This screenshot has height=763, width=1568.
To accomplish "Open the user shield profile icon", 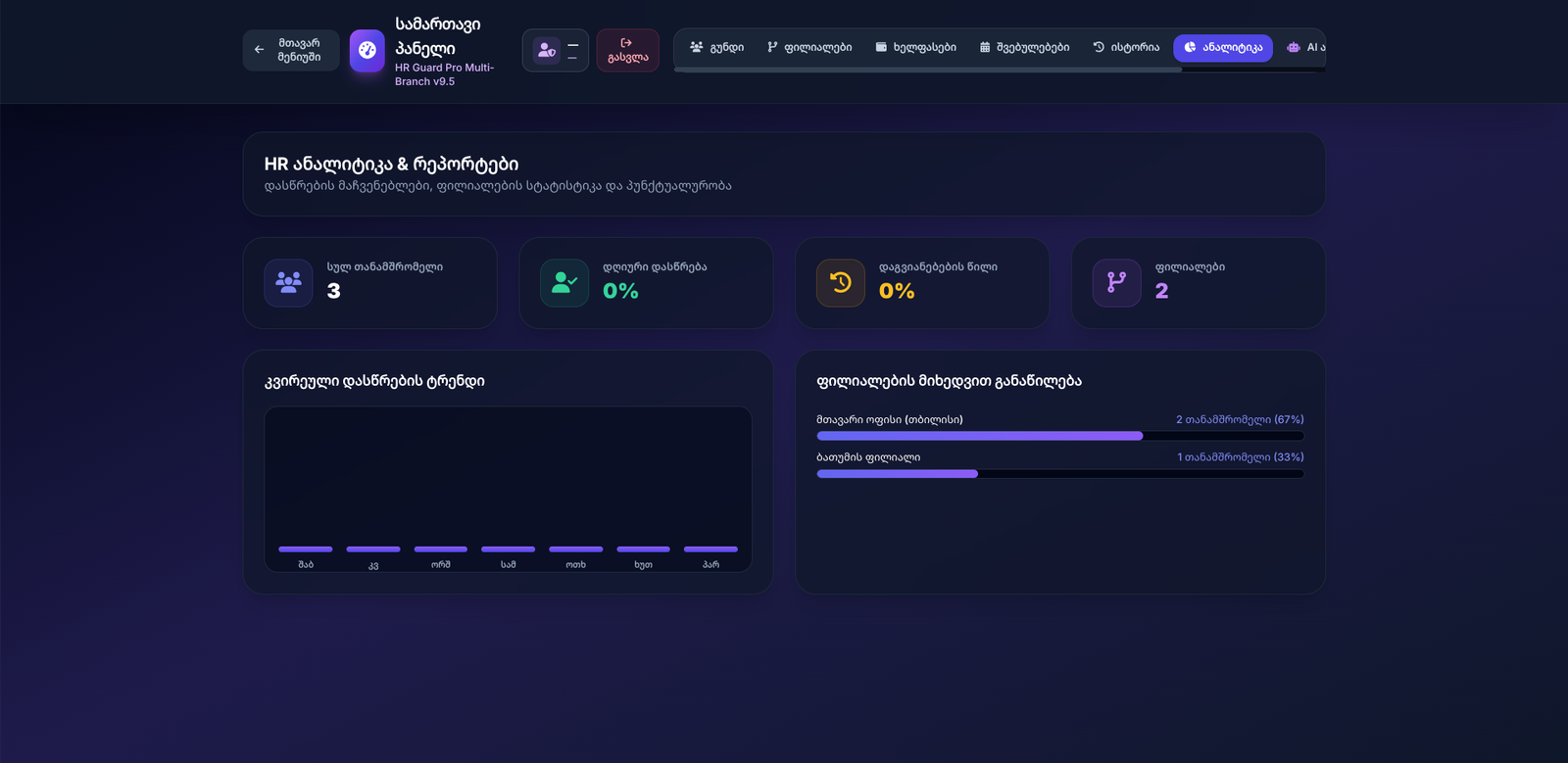I will (547, 50).
